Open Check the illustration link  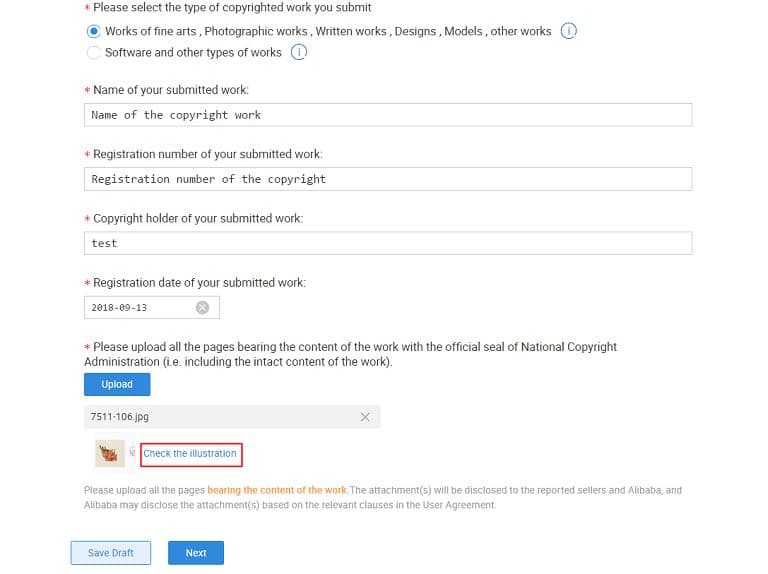(190, 454)
